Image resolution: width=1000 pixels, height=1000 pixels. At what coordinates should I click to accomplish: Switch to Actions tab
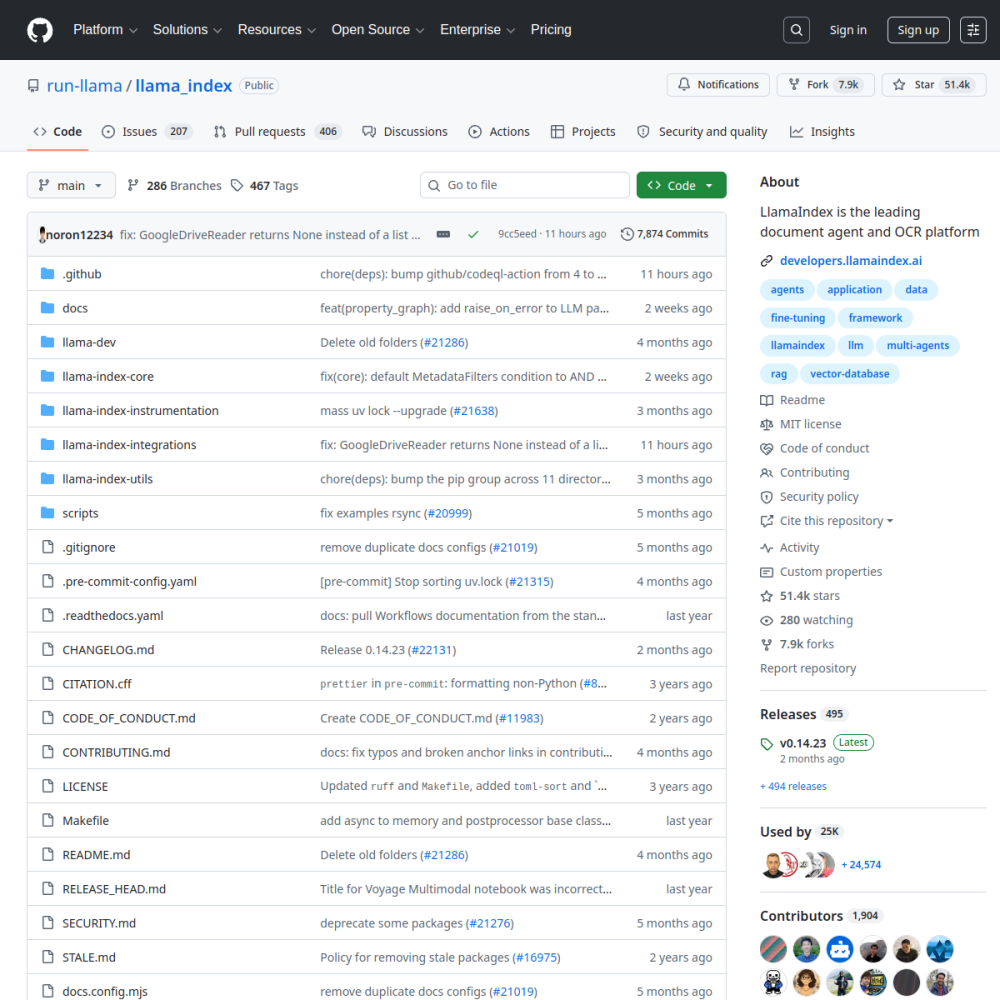499,132
